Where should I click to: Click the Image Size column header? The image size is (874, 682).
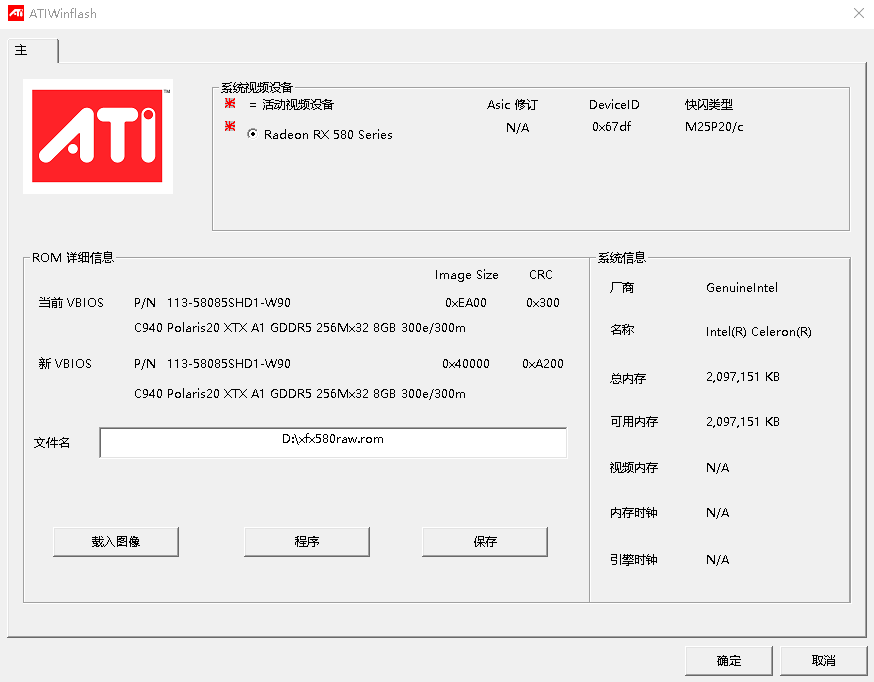[x=467, y=275]
